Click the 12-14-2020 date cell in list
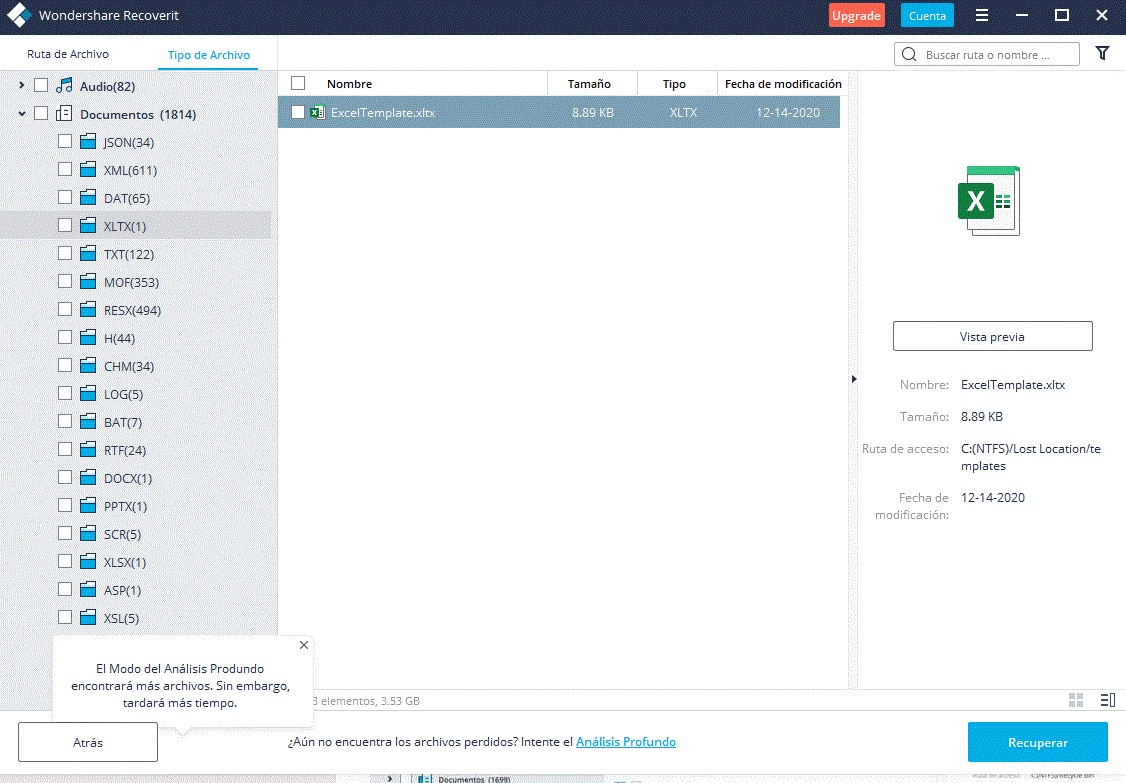This screenshot has width=1126, height=783. (788, 113)
